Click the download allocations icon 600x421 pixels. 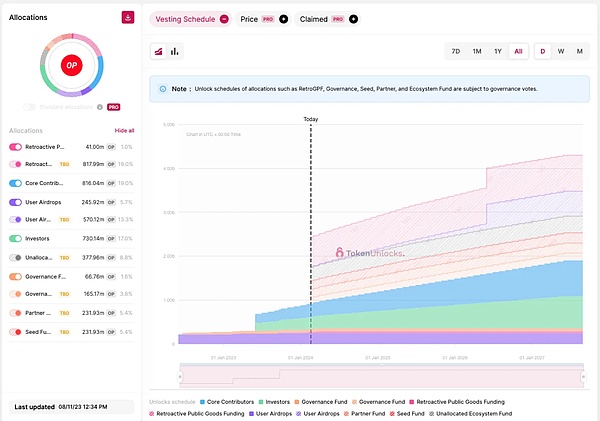point(128,17)
